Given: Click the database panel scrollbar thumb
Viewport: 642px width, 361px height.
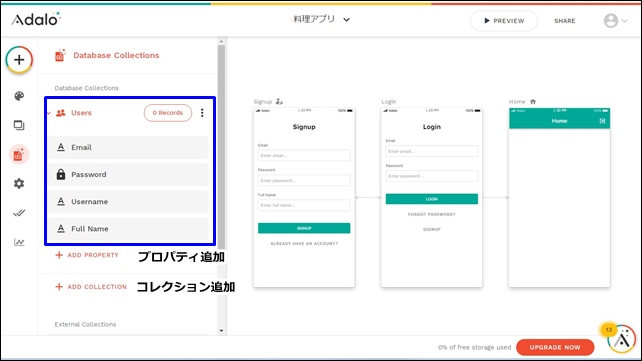Looking at the screenshot, I should click(221, 147).
